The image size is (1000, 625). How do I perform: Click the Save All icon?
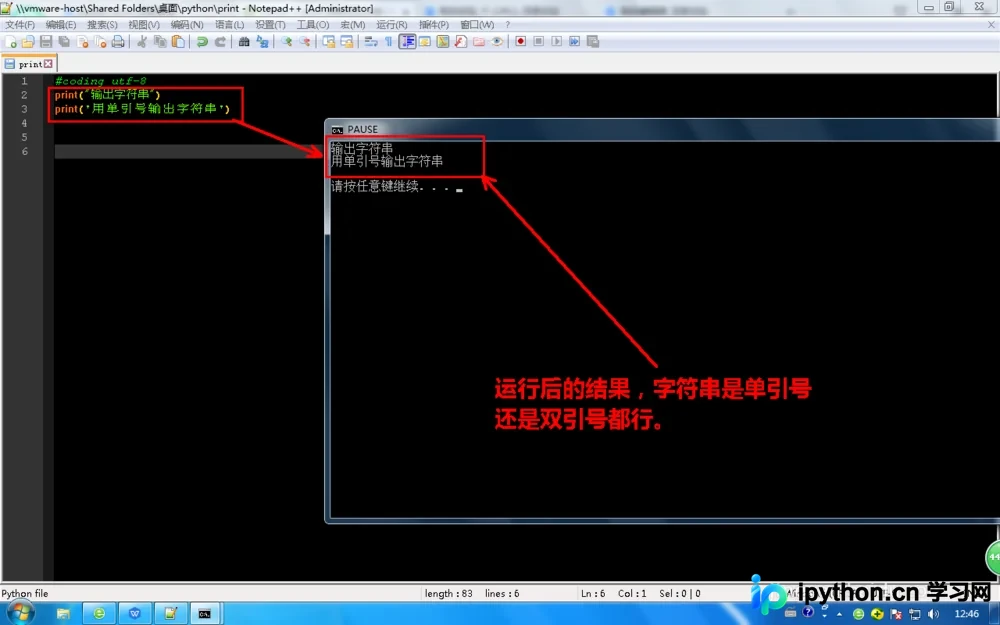(64, 41)
